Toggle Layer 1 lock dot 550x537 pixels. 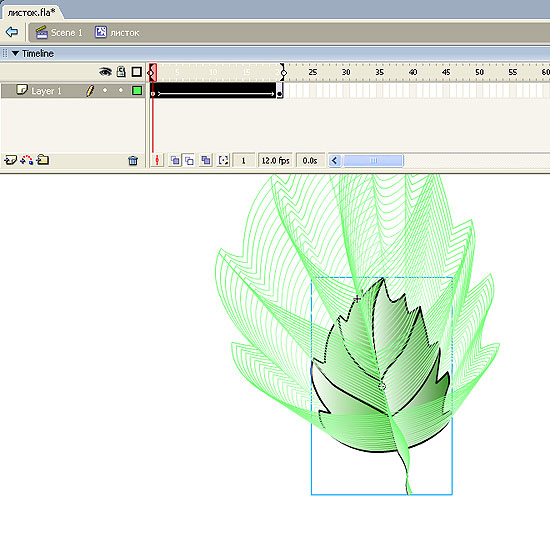(121, 90)
